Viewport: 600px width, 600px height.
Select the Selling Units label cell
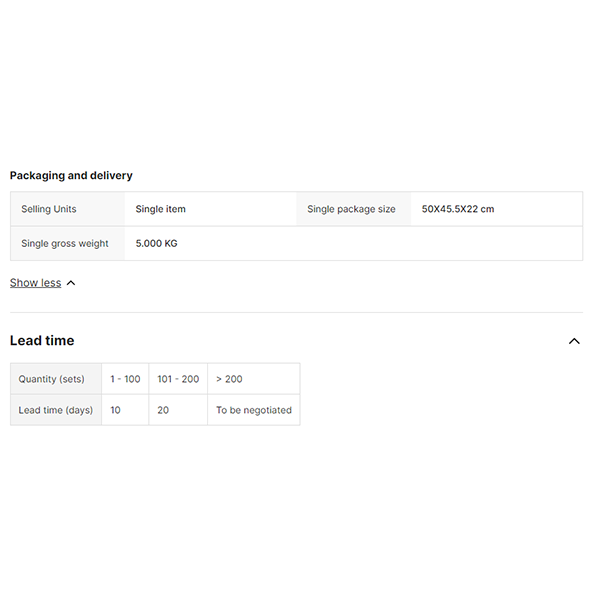click(49, 209)
